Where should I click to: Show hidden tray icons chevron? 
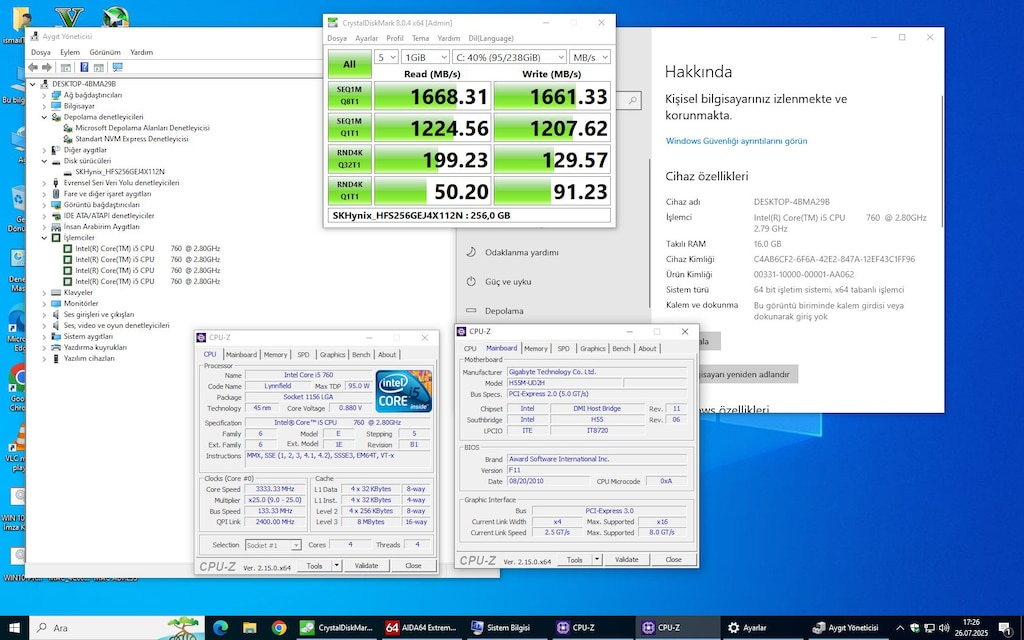pyautogui.click(x=900, y=628)
